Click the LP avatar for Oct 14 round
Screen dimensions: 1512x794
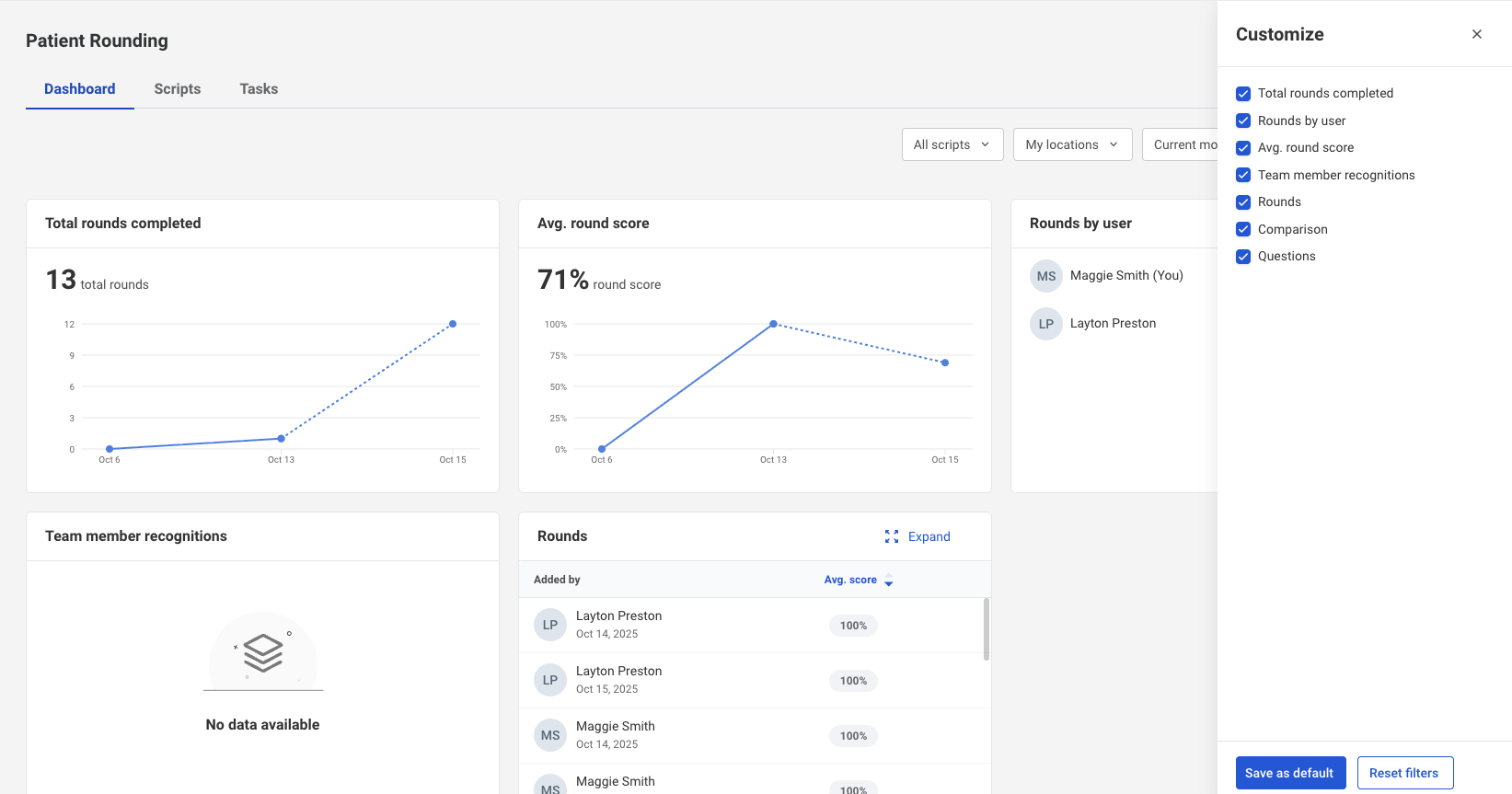click(549, 626)
